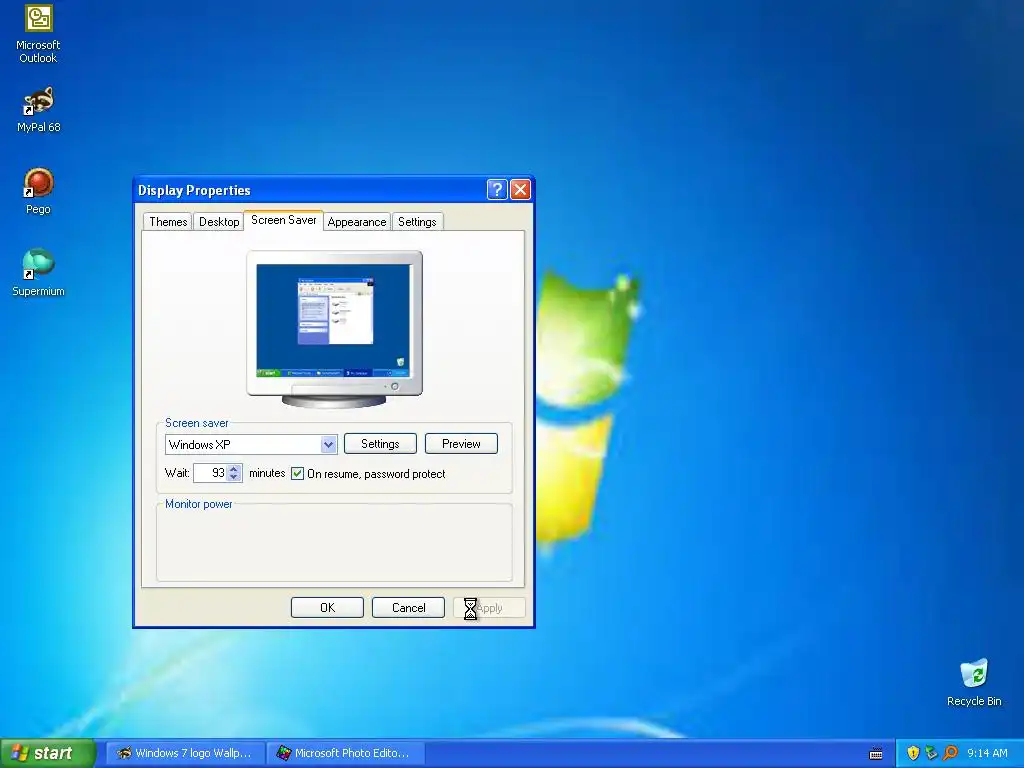Select the Pego desktop shortcut
Image resolution: width=1024 pixels, height=768 pixels.
tap(39, 191)
